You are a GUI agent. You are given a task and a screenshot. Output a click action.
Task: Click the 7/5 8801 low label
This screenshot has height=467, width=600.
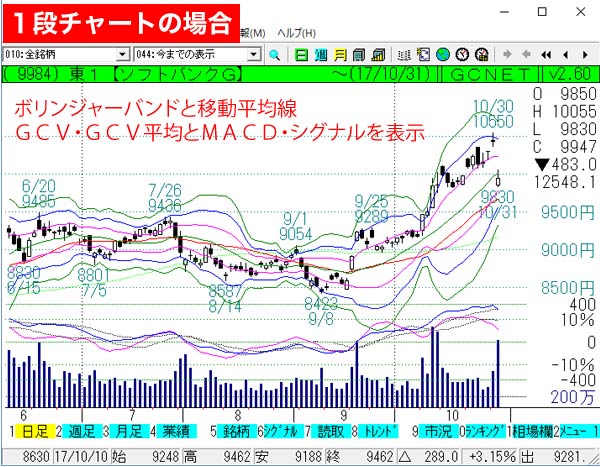[x=94, y=283]
